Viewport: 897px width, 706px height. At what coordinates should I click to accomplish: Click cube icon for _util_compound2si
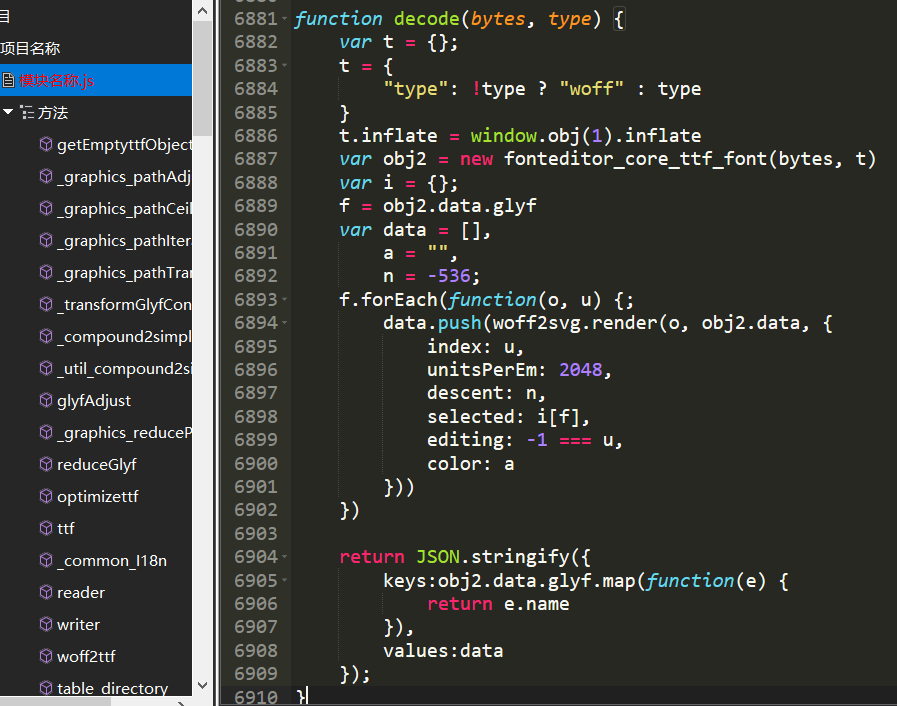(46, 368)
